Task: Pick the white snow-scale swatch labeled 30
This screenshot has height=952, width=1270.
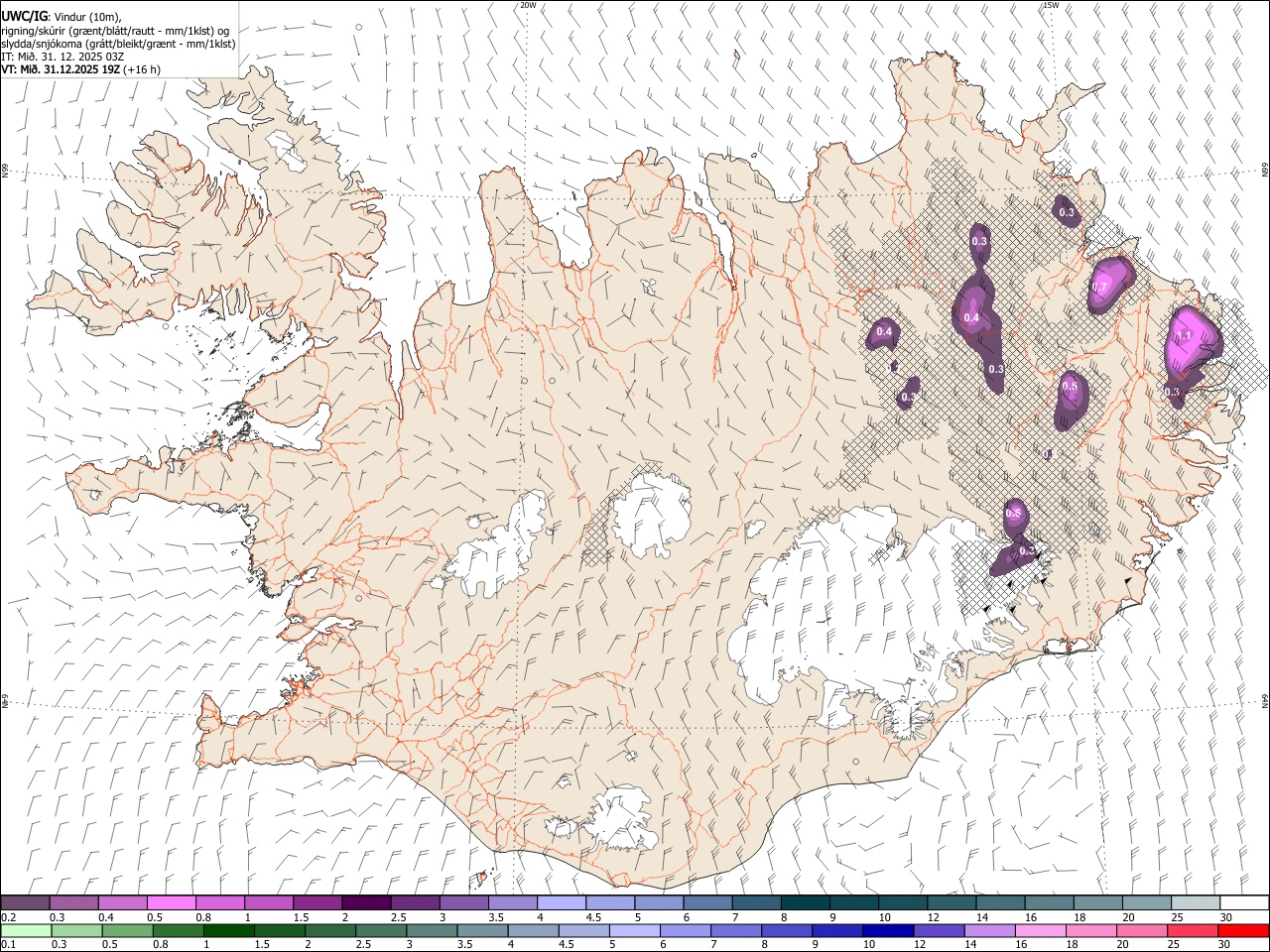Action: (1244, 902)
